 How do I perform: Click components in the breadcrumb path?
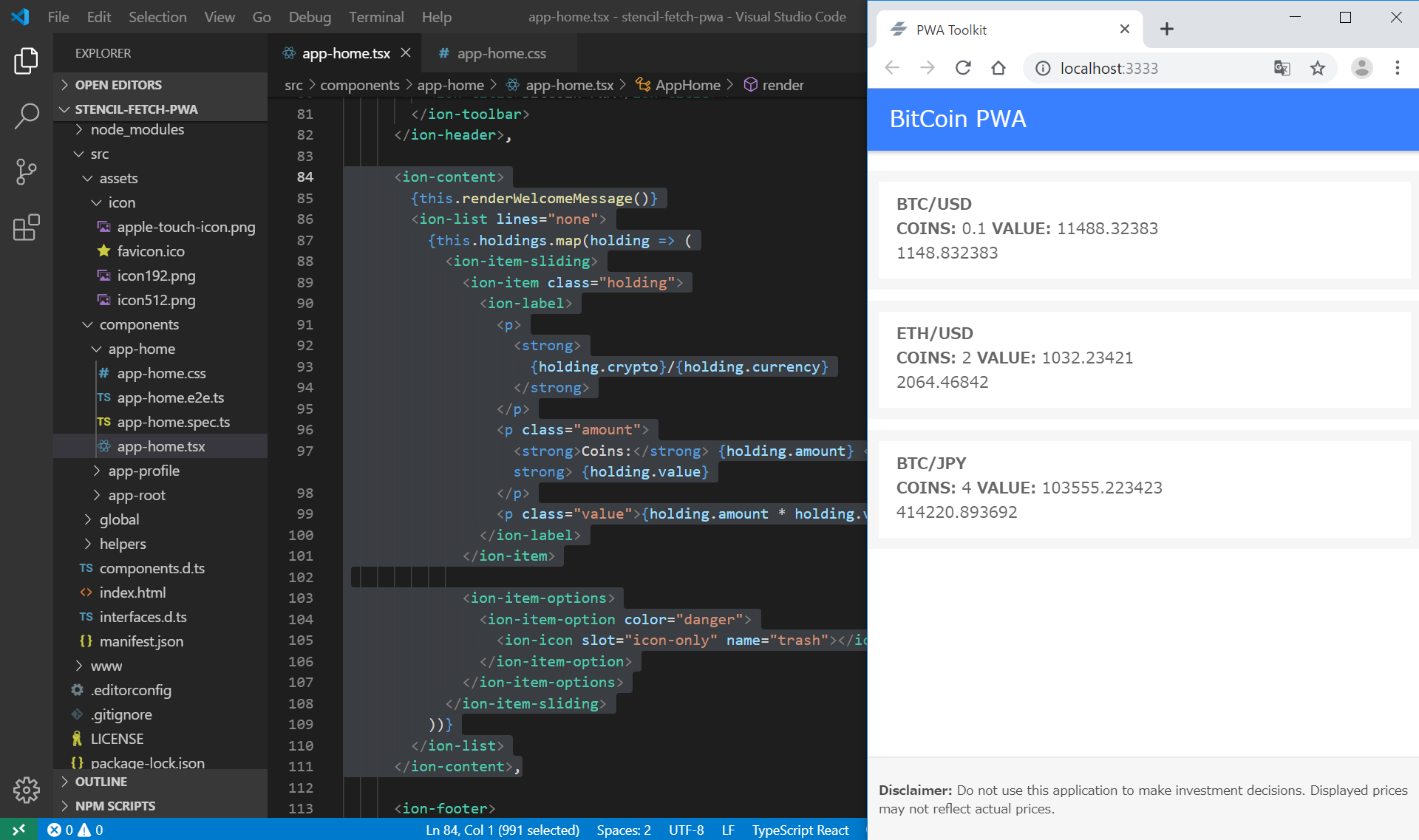tap(360, 85)
